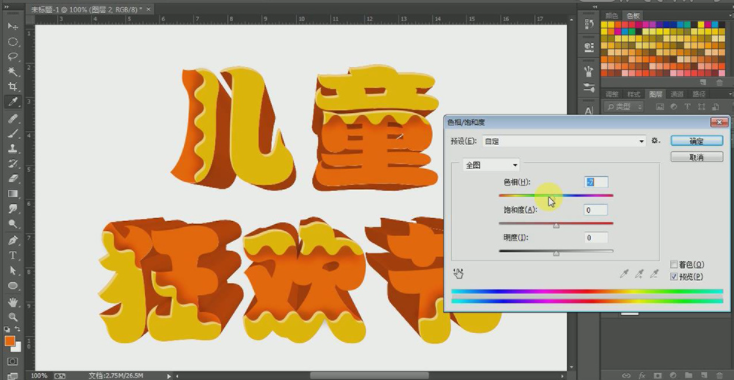Screen dimensions: 734x380
Task: Select the History Brush tool
Action: point(13,163)
